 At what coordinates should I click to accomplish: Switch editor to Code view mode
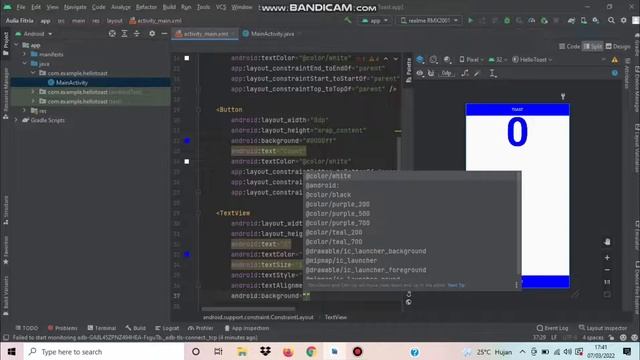coord(569,47)
